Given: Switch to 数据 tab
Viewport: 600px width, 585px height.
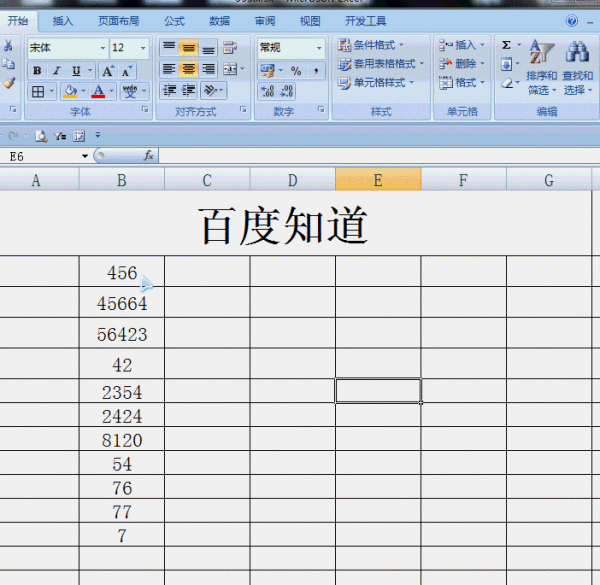Looking at the screenshot, I should tap(220, 21).
